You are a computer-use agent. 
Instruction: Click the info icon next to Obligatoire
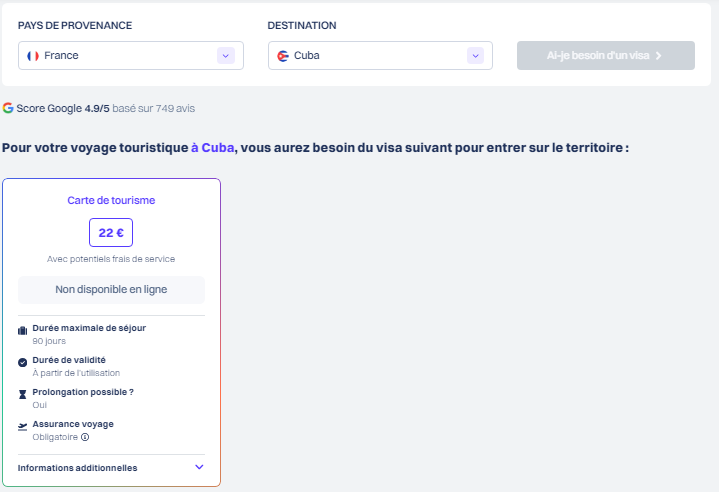point(85,437)
